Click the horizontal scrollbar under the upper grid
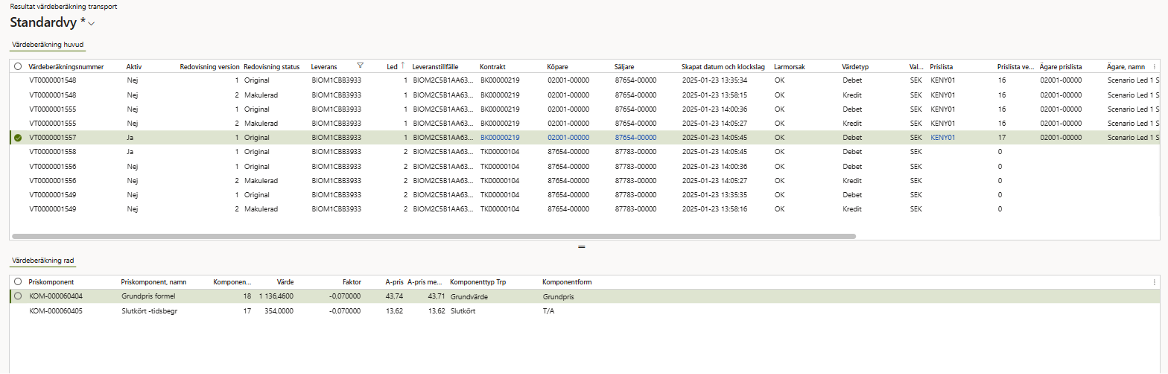Screen dimensions: 1168x374 click(x=434, y=236)
